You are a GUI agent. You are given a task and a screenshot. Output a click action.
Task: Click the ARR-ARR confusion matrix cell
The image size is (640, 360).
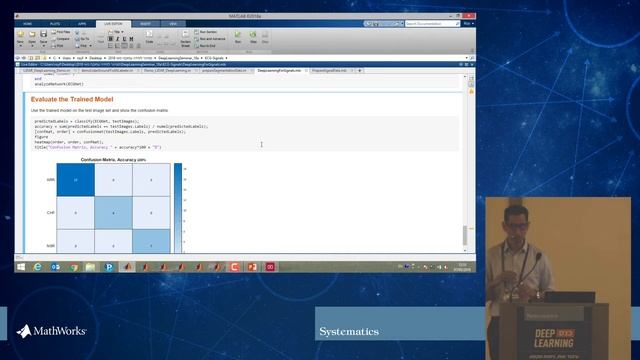click(x=76, y=180)
